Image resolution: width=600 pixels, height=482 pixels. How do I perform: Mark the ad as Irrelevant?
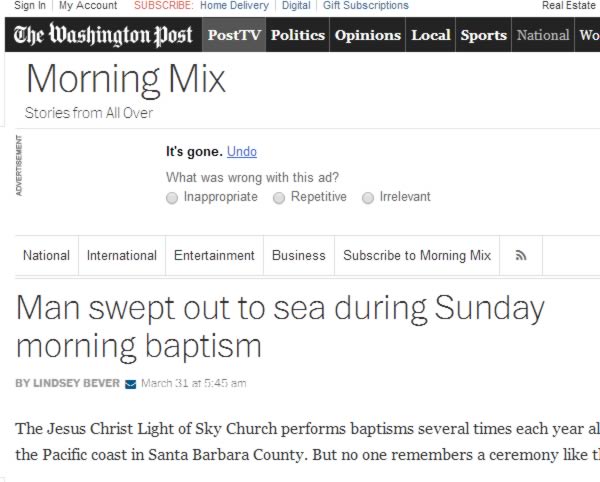(368, 198)
